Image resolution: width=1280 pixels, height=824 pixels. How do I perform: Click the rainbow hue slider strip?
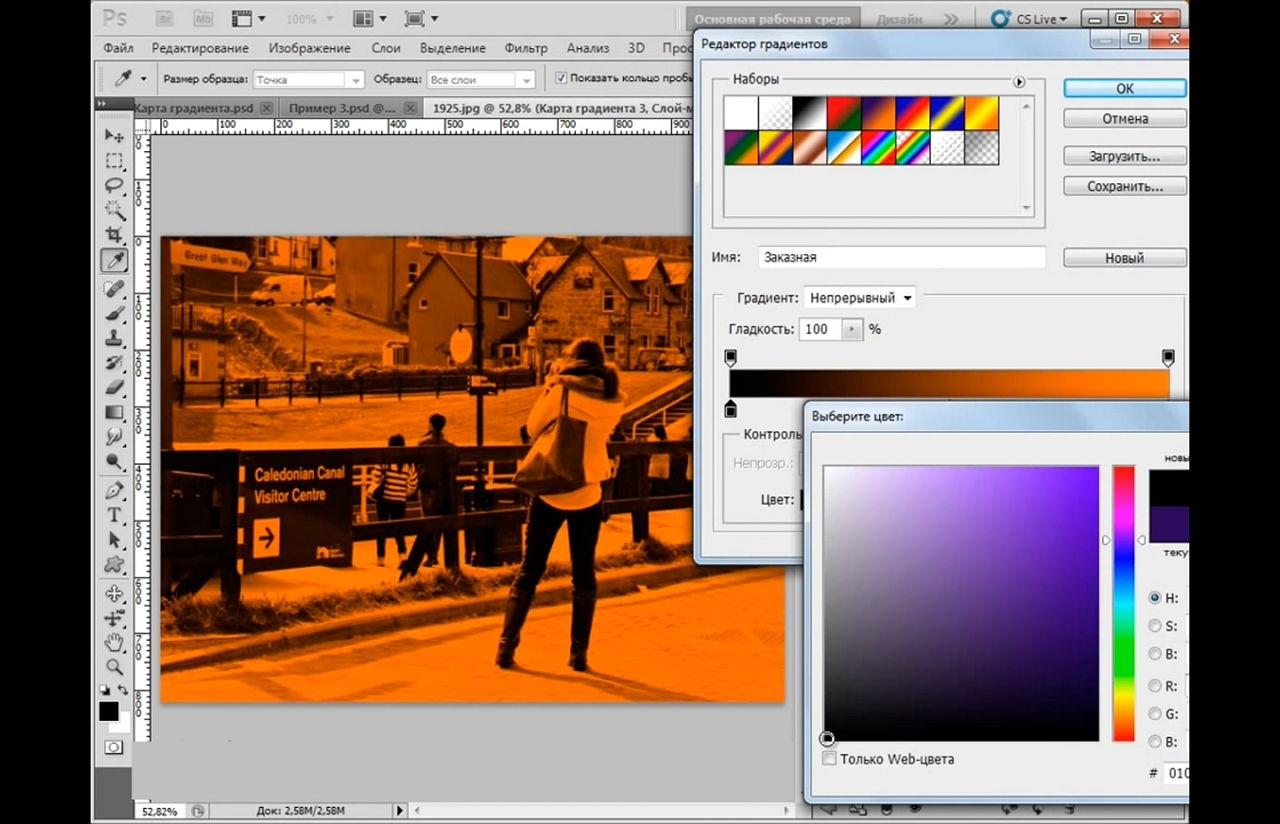pyautogui.click(x=1124, y=603)
